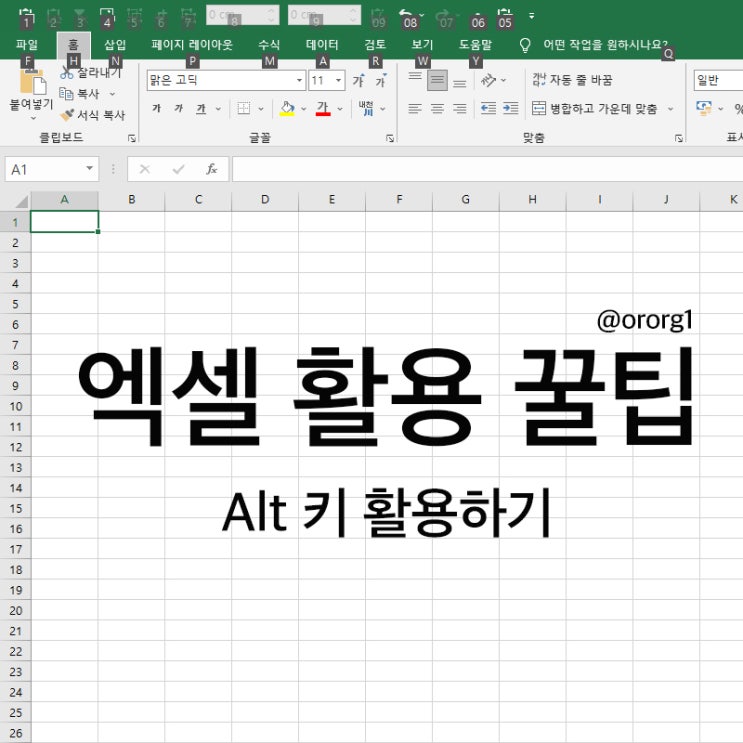This screenshot has height=743, width=743.
Task: Increase font size with larger 가 icon
Action: pos(358,81)
